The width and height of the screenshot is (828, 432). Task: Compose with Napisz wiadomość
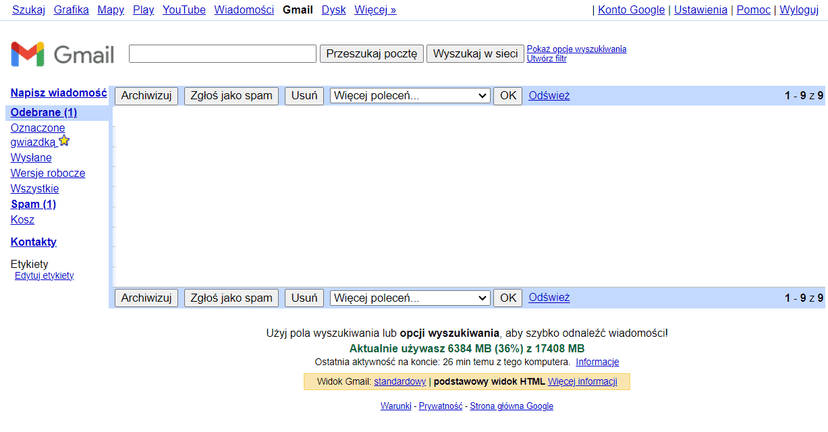coord(59,93)
